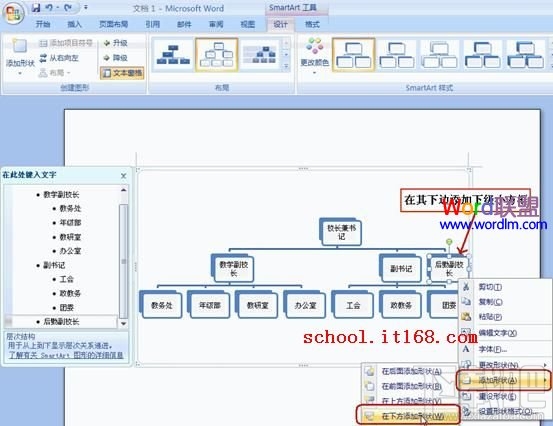The width and height of the screenshot is (553, 426).
Task: Click the 教学副校长 bullet in text pane
Action: 61,194
